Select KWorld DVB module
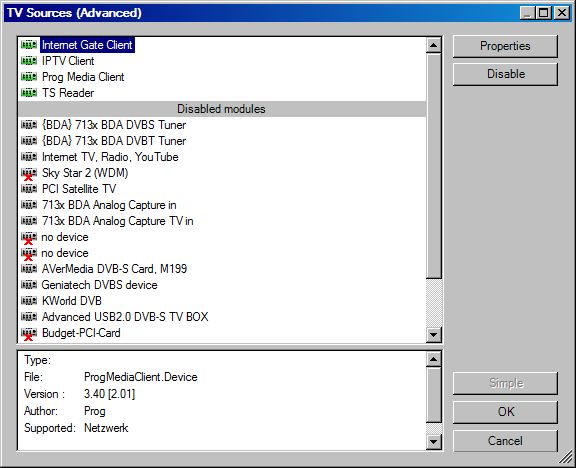This screenshot has height=468, width=576. click(72, 301)
